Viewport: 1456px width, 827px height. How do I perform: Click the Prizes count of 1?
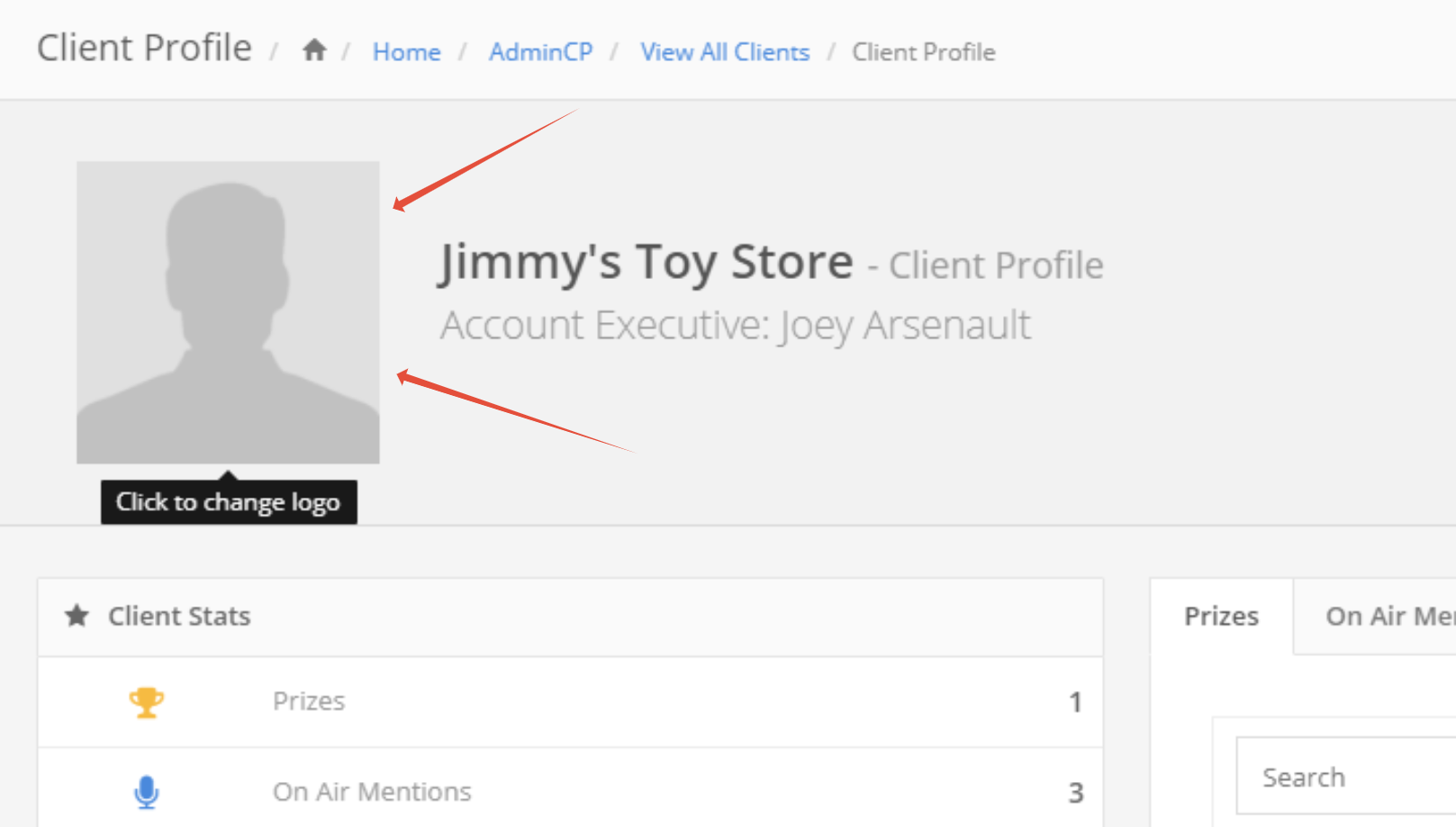(1075, 702)
